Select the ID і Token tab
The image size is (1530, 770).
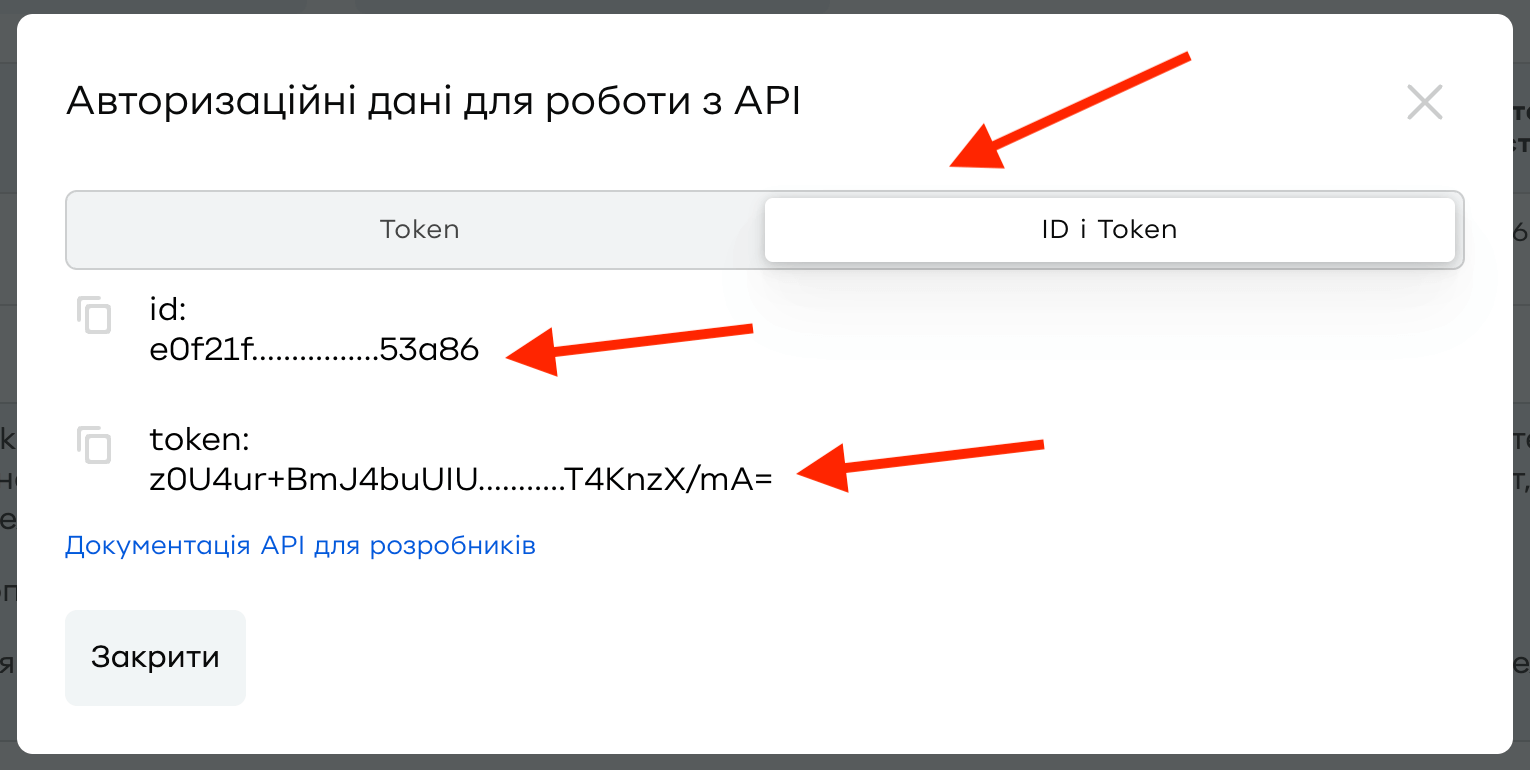click(x=1109, y=230)
